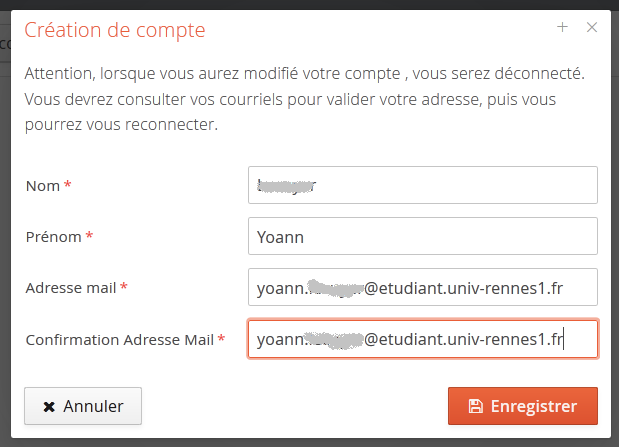Click the red asterisk after Adresse mail
619x447 pixels.
(x=124, y=288)
